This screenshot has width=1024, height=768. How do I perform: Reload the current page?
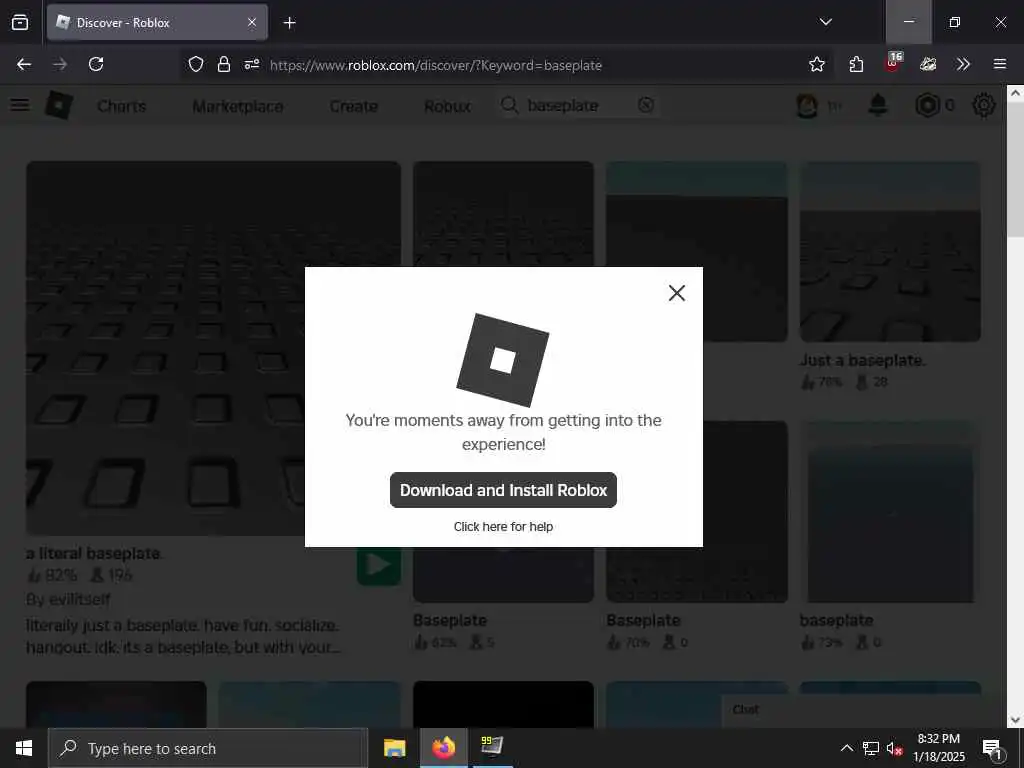point(96,64)
